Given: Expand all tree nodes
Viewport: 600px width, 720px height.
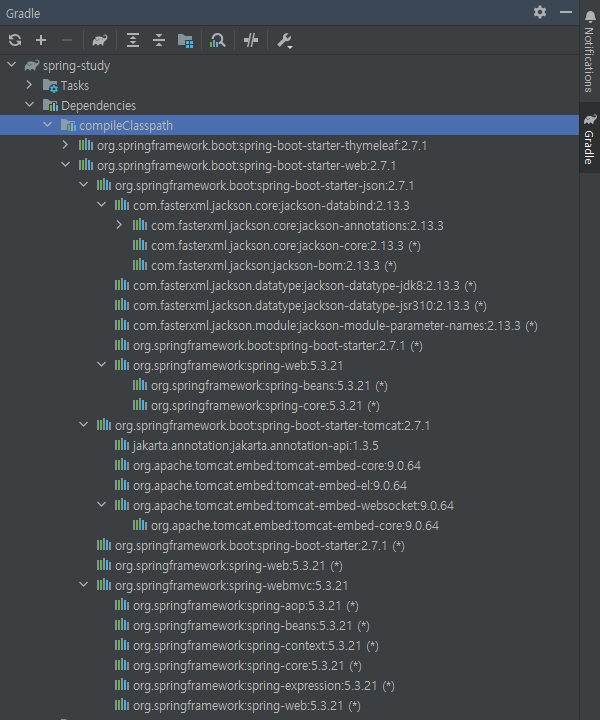Looking at the screenshot, I should coord(133,40).
